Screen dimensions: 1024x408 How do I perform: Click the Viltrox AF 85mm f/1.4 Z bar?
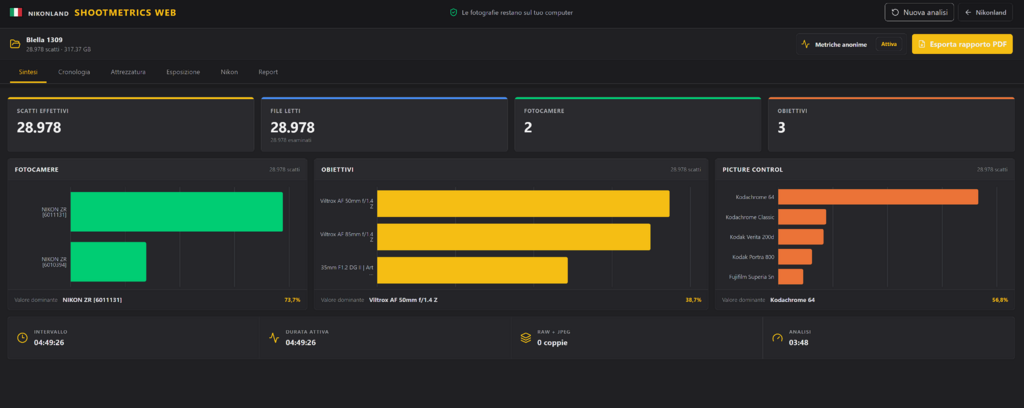(514, 237)
